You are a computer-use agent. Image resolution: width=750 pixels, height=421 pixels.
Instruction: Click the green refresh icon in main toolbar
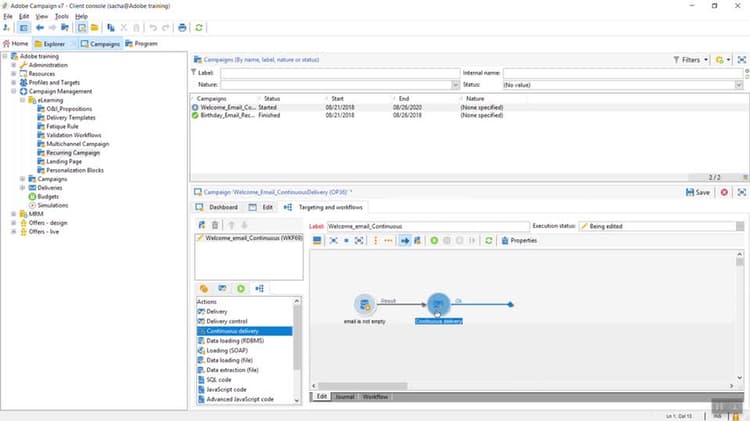point(199,28)
